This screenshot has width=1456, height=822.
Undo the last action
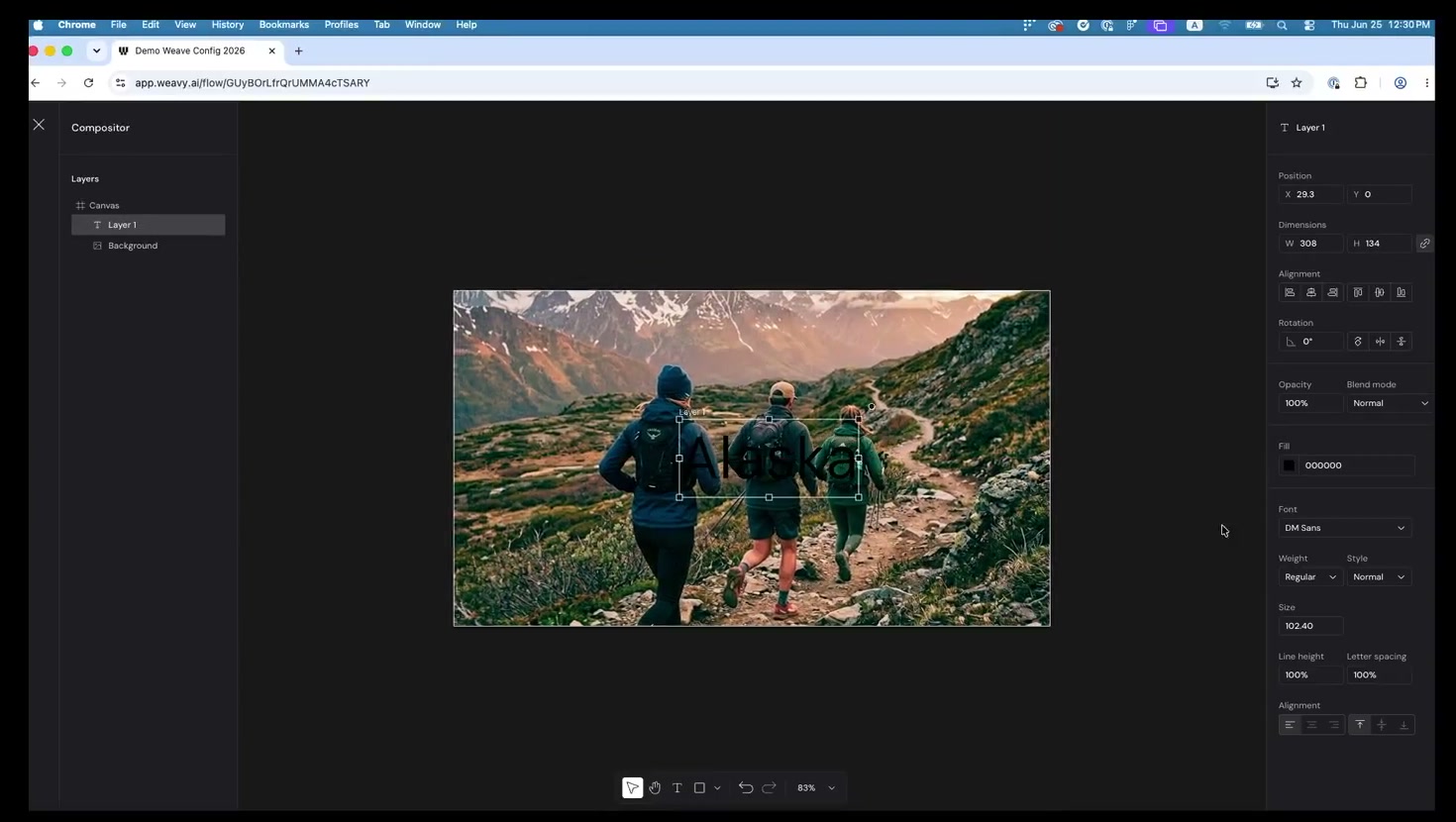point(746,787)
